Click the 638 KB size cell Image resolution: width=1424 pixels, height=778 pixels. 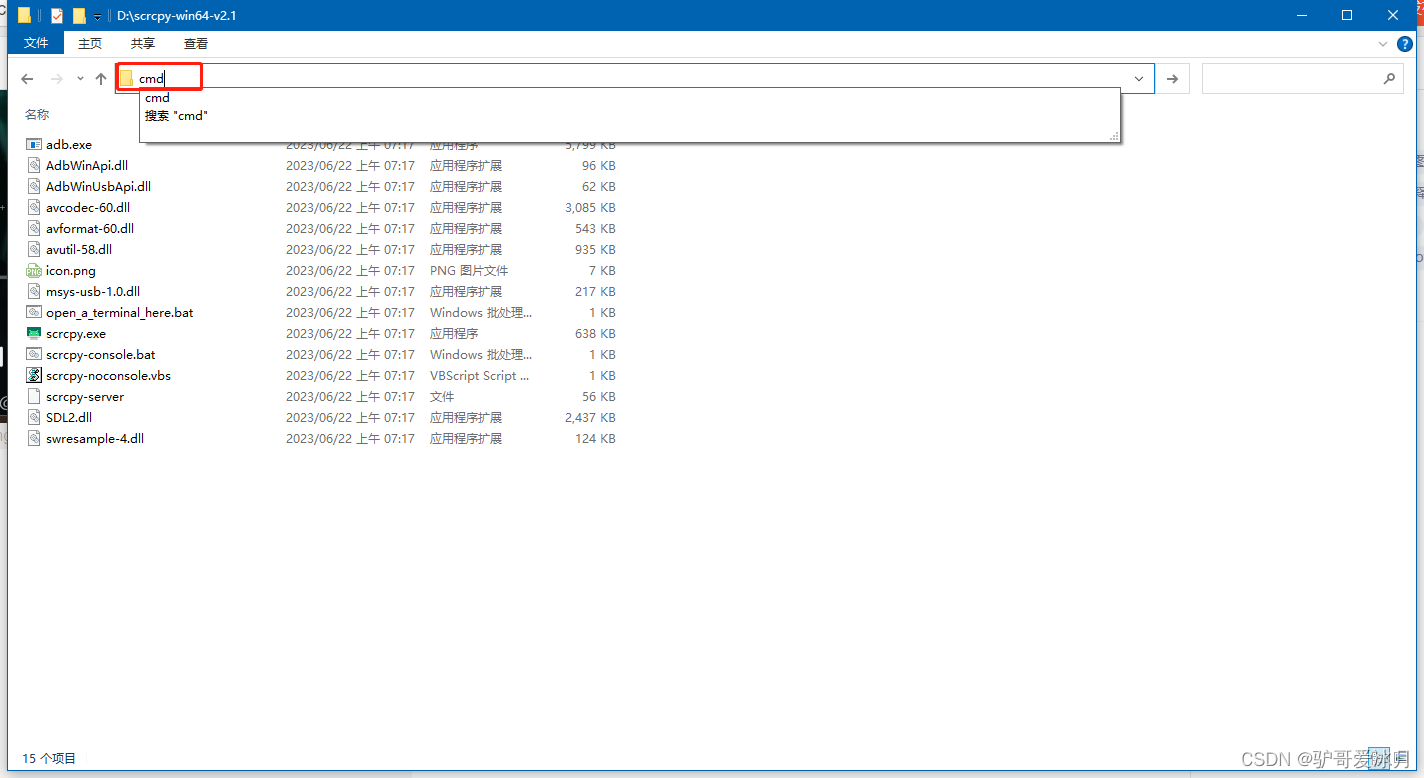tap(595, 334)
